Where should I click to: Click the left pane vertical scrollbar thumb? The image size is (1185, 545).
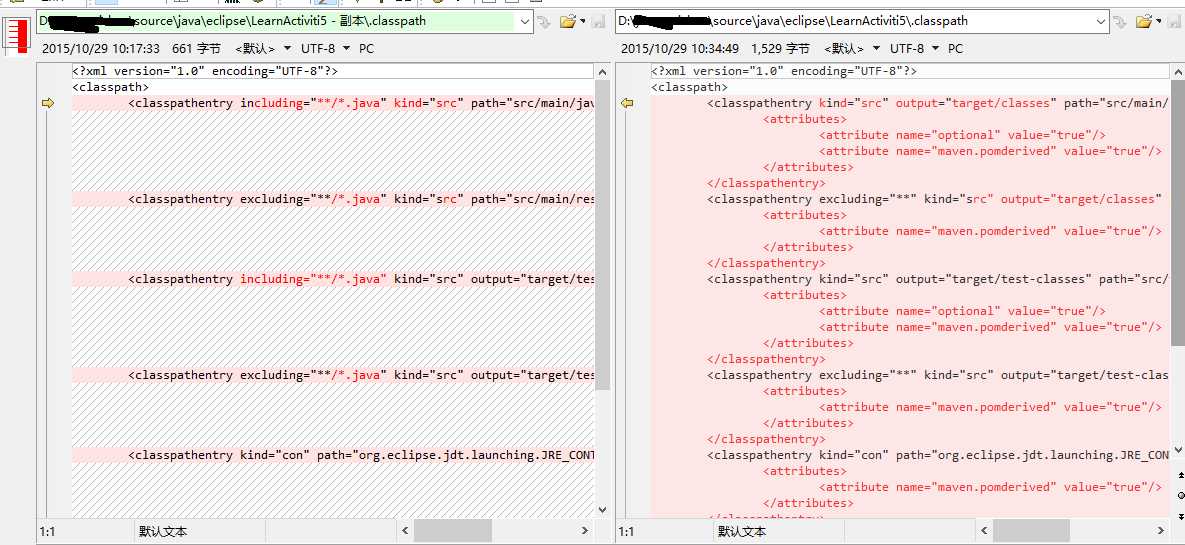click(602, 235)
